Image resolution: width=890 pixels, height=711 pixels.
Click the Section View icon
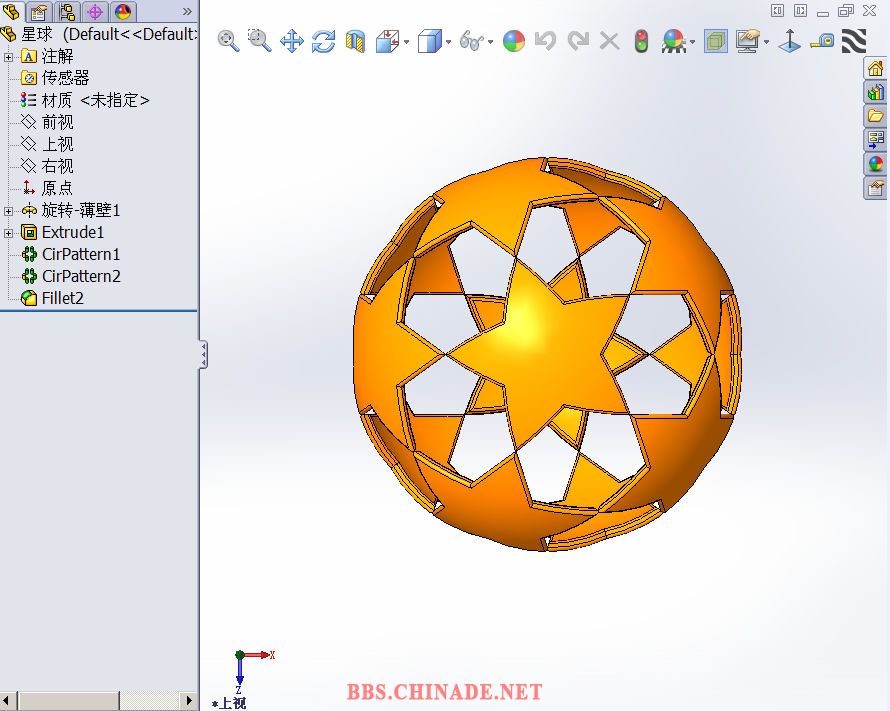click(x=355, y=42)
